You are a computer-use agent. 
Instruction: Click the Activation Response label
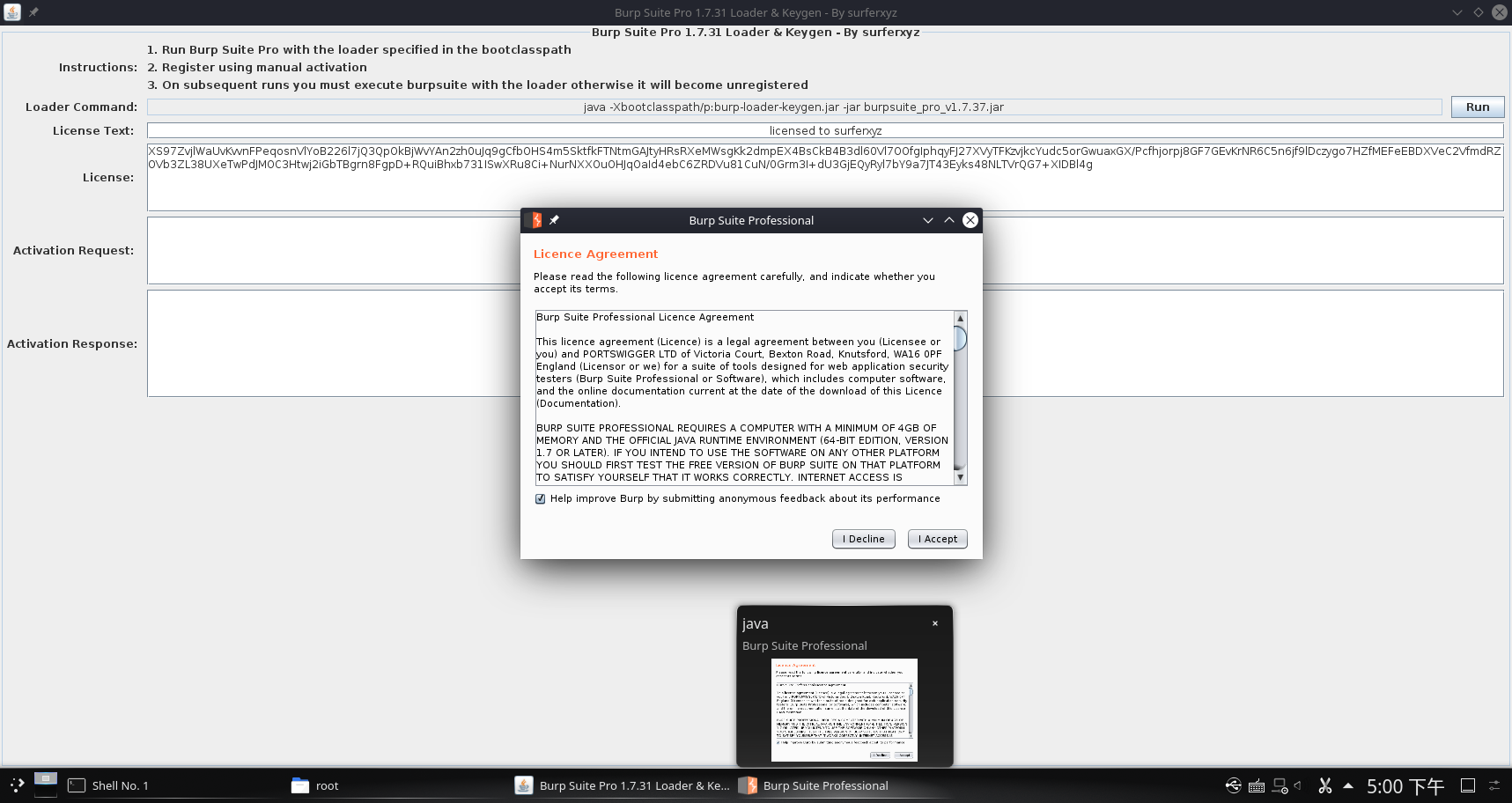72,343
